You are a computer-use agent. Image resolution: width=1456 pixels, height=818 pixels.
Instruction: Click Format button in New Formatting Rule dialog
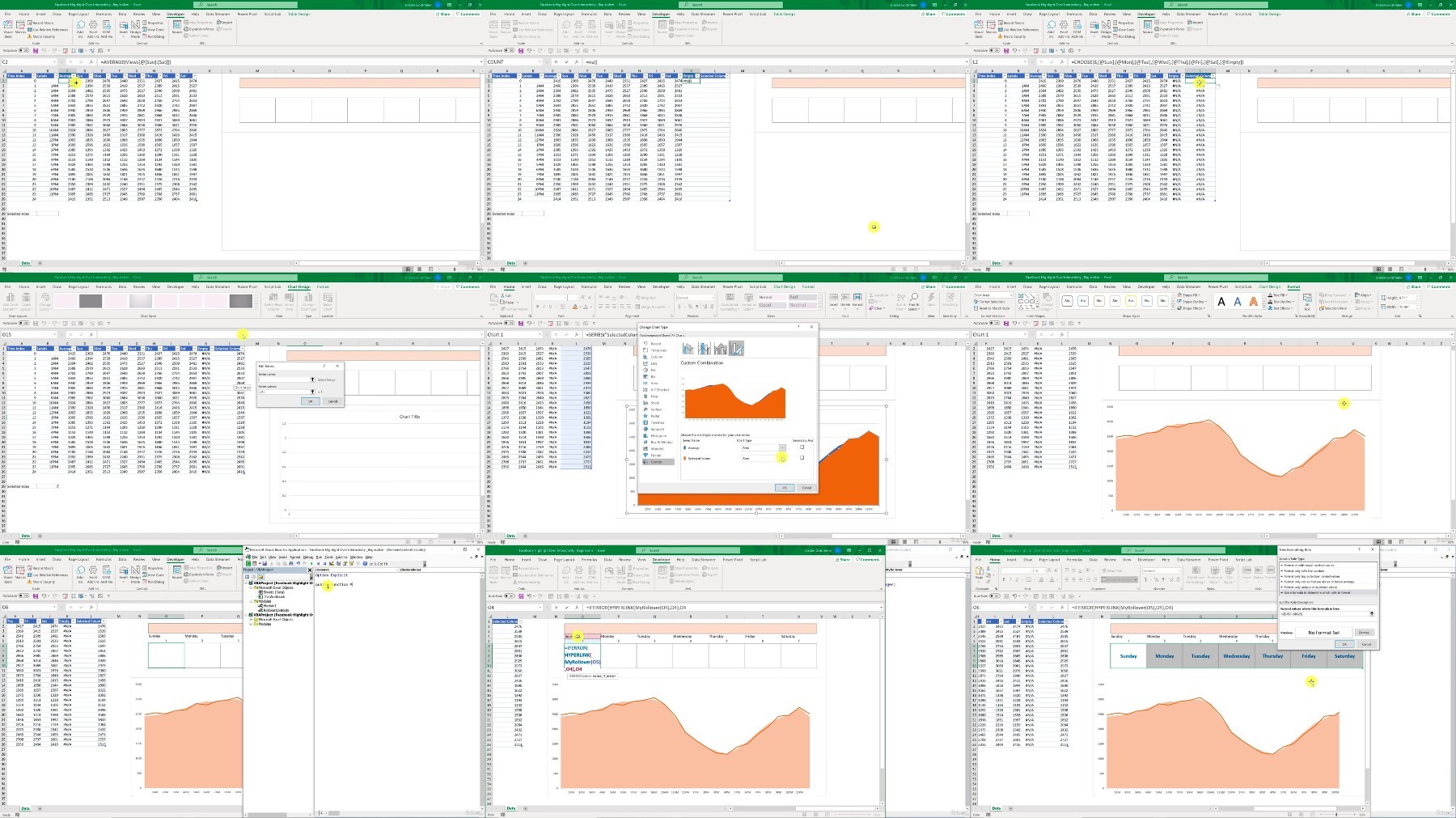[x=1365, y=633]
